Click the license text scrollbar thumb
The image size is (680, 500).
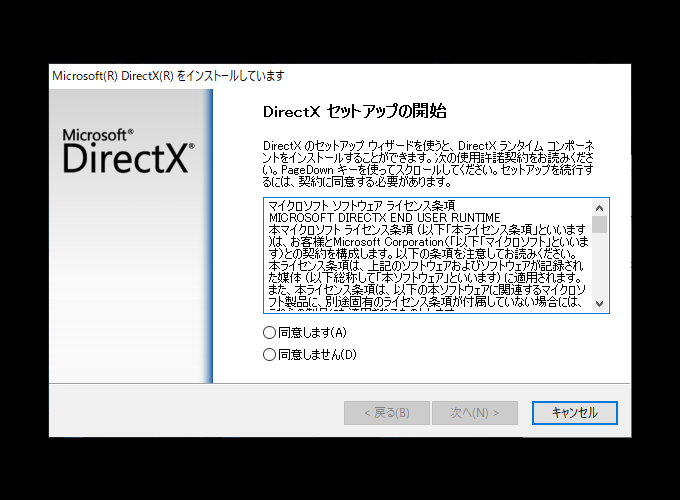pyautogui.click(x=600, y=225)
